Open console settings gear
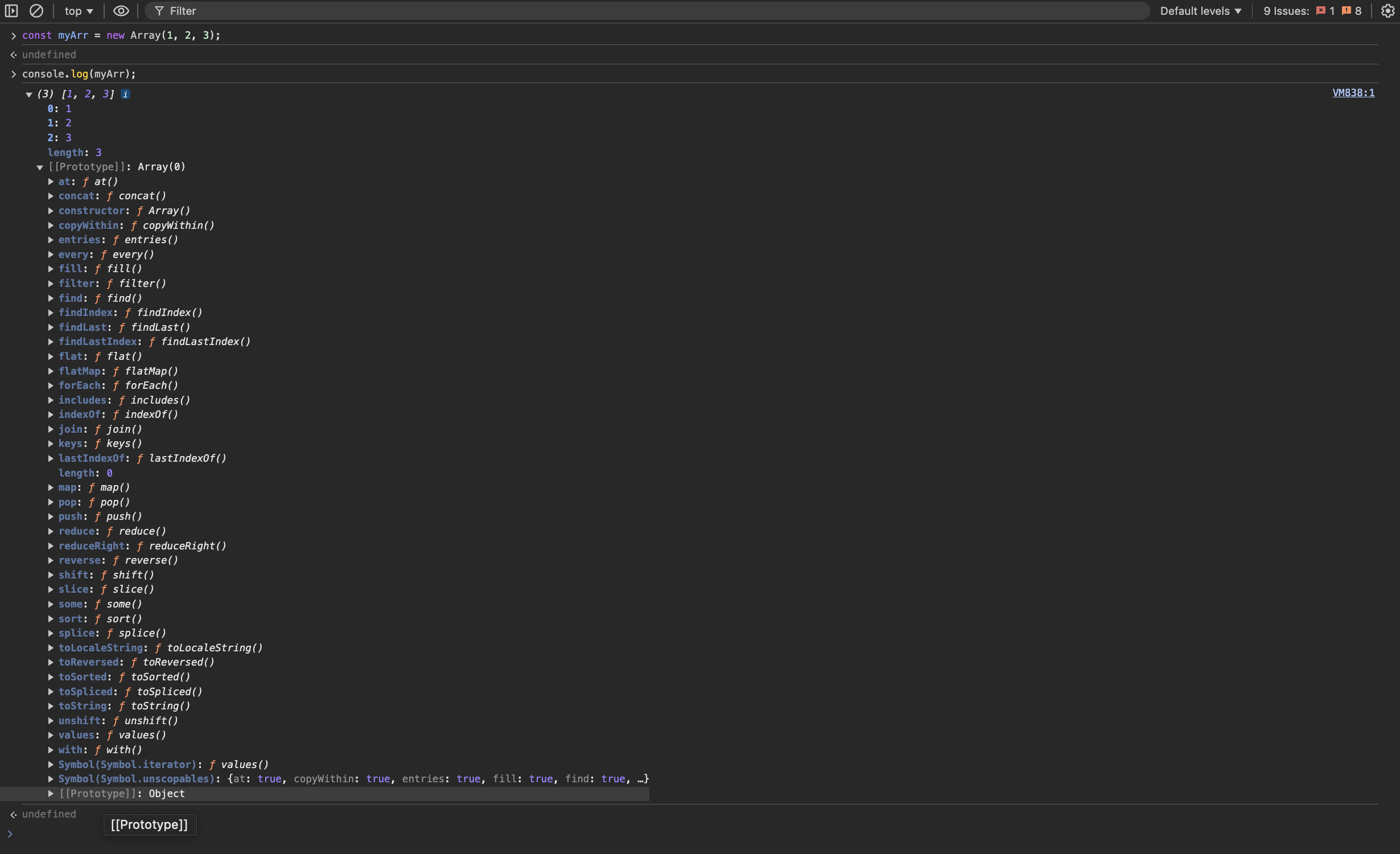 [1387, 11]
